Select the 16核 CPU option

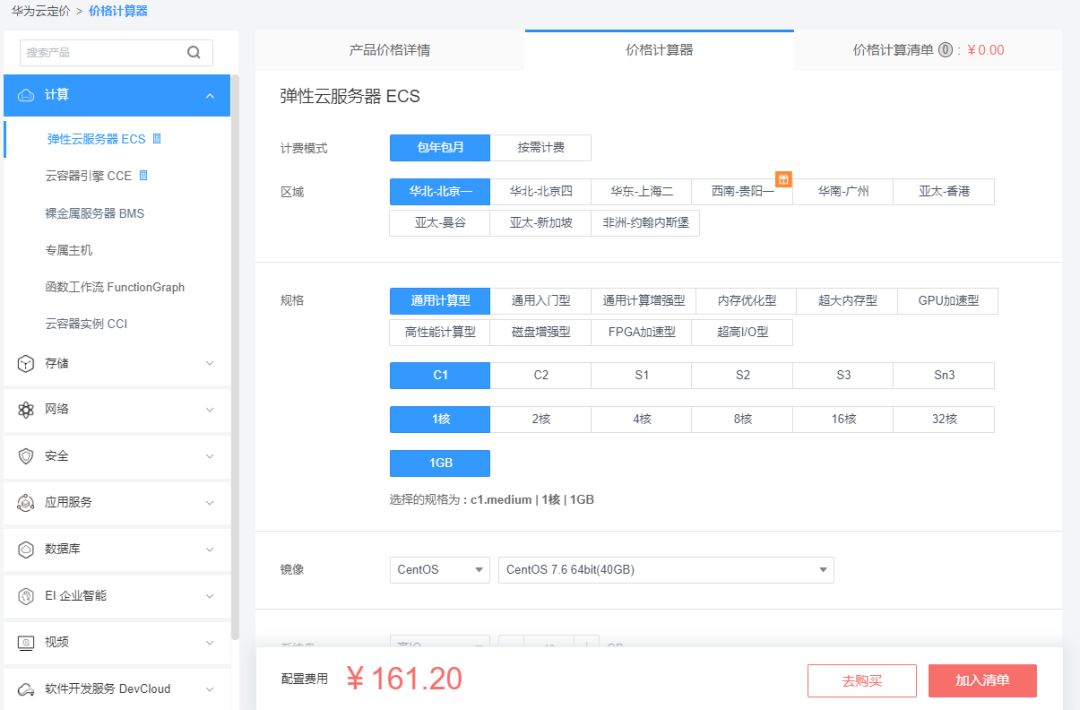click(x=843, y=419)
